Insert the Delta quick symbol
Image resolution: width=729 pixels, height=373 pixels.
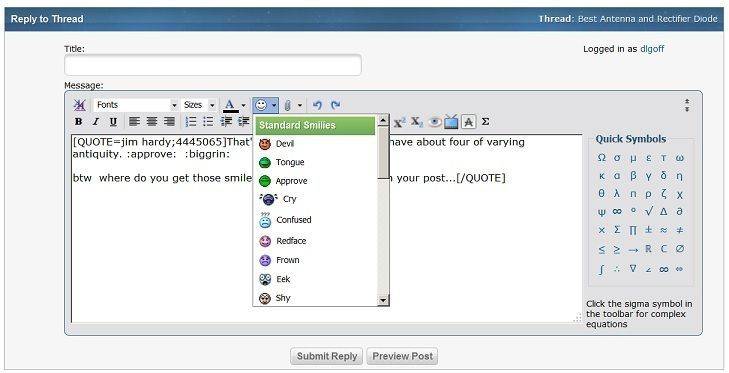(x=664, y=211)
